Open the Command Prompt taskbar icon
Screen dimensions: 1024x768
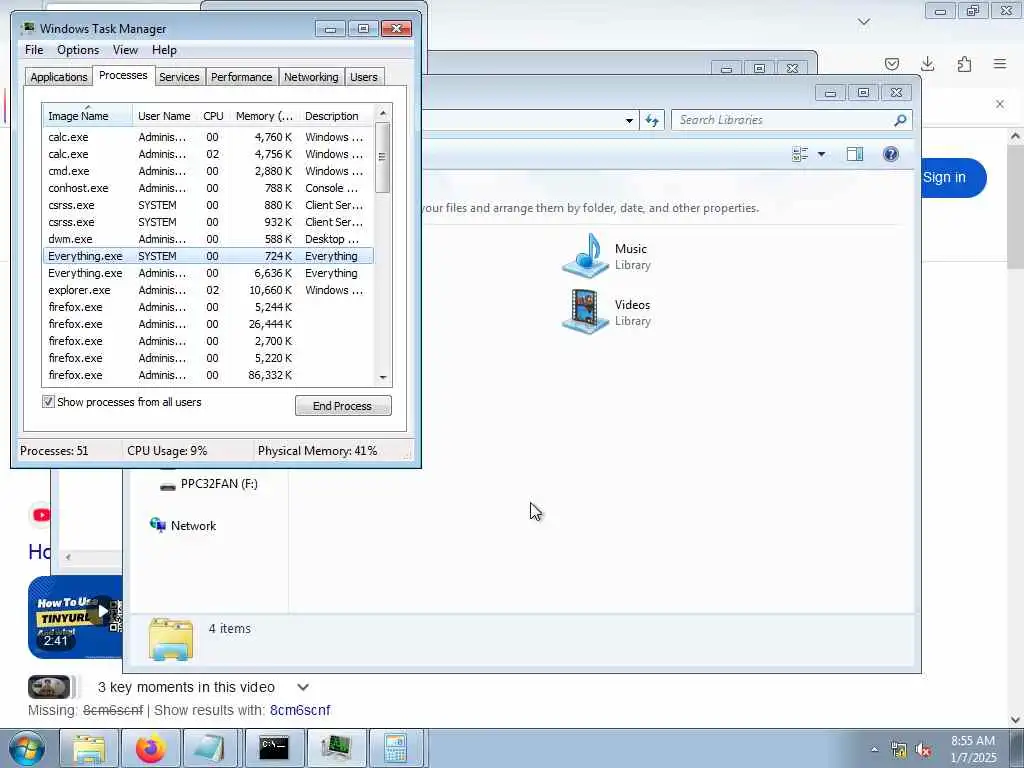tap(274, 748)
